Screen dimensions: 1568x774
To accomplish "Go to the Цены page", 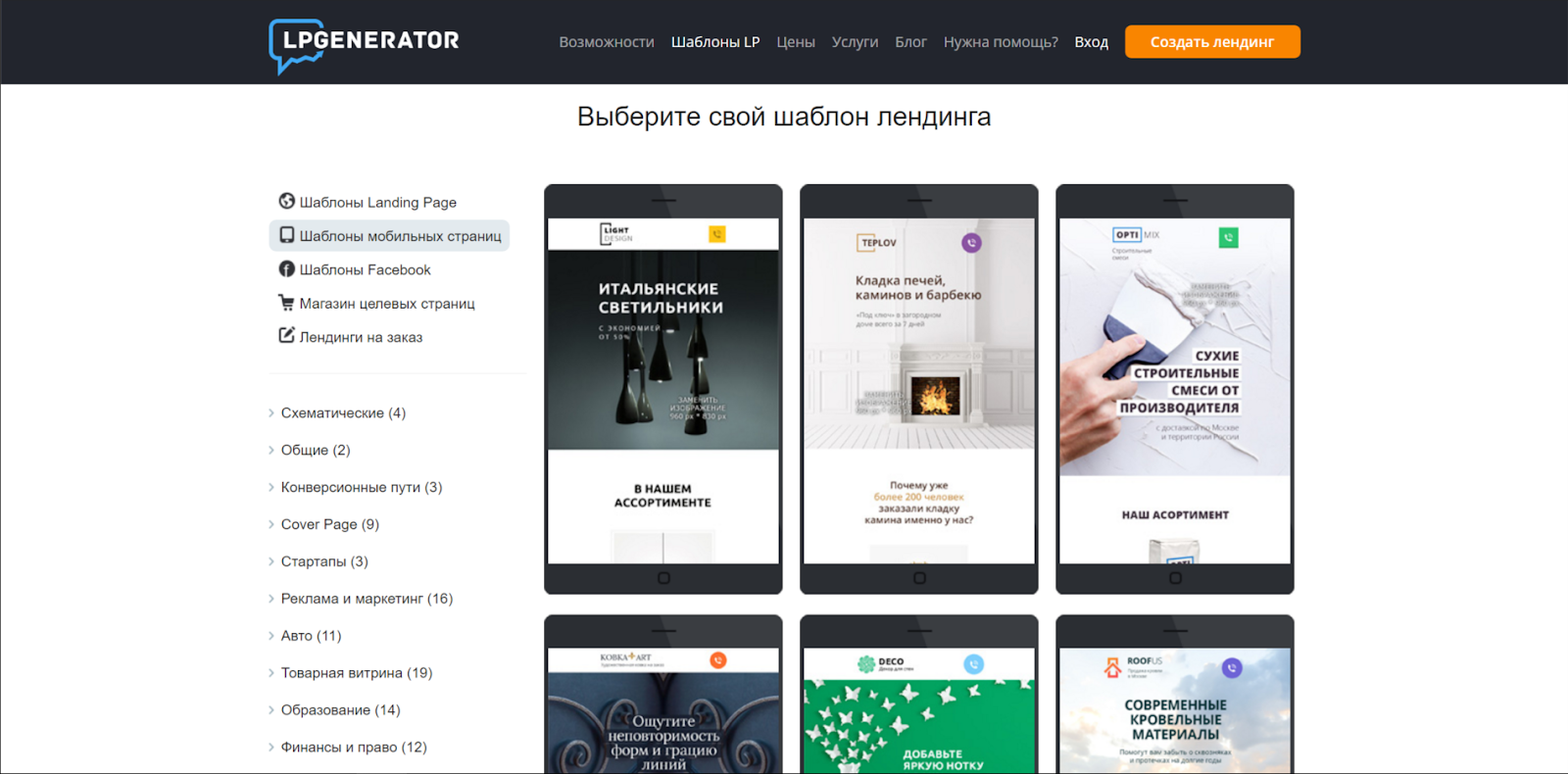I will tap(796, 42).
